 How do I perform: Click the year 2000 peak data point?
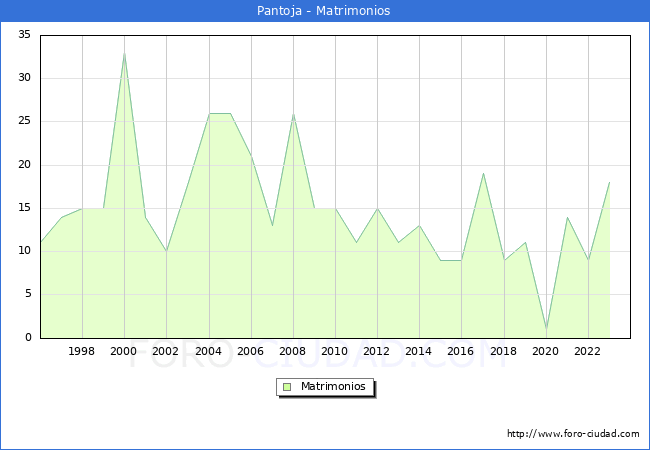(124, 53)
